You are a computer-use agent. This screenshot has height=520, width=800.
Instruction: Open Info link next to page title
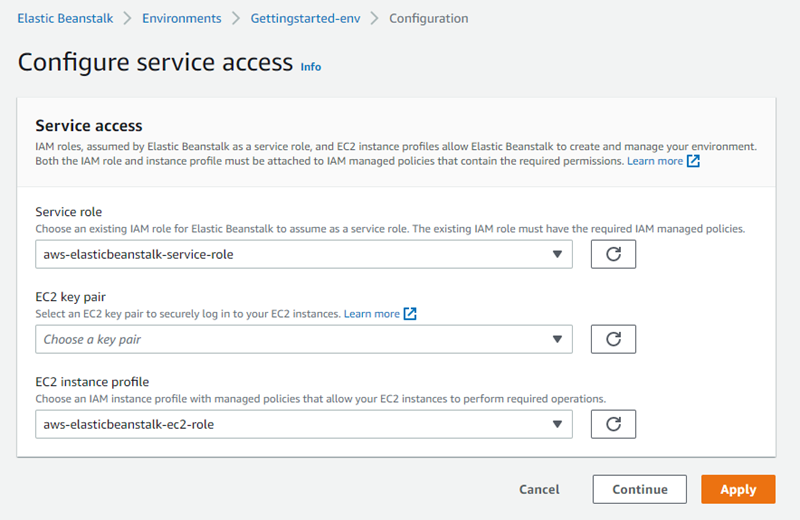[x=311, y=67]
